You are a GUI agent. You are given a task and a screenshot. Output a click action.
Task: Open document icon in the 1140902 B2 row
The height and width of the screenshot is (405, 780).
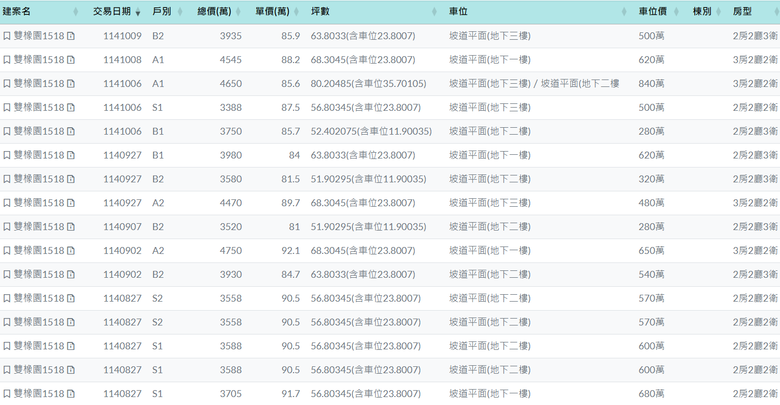click(71, 275)
